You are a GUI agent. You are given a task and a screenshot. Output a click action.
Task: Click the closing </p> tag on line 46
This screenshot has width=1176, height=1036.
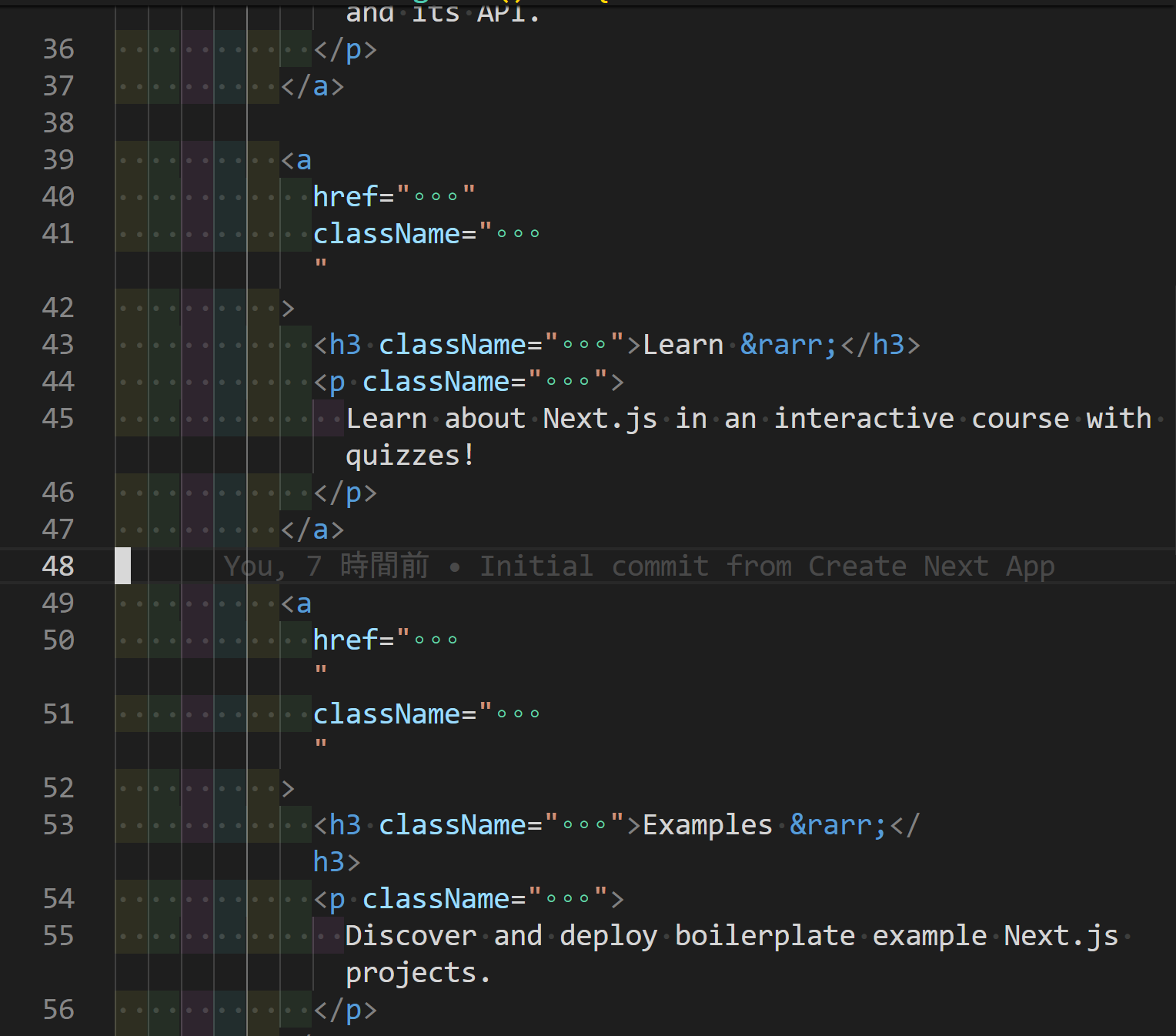tap(346, 493)
